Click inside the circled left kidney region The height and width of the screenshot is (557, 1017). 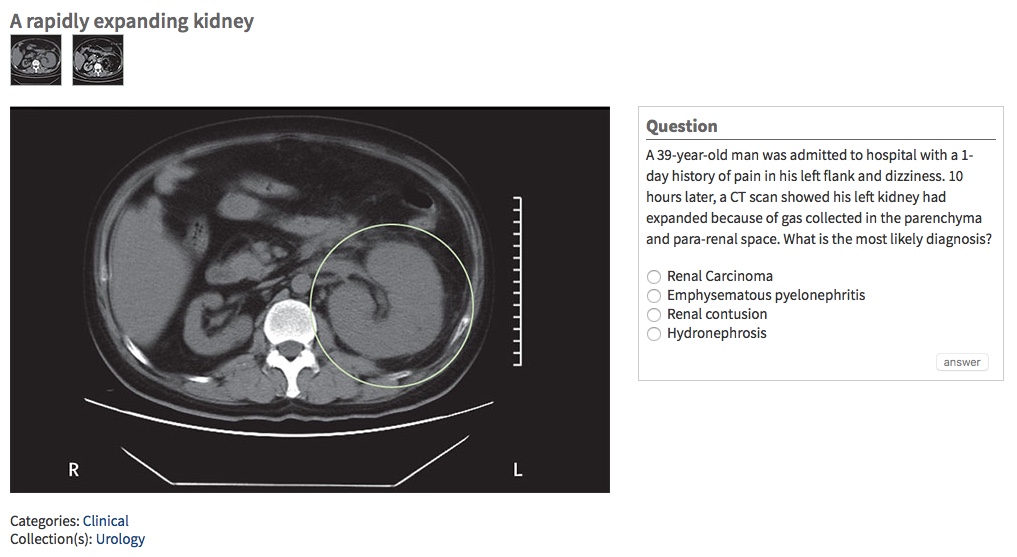click(400, 300)
